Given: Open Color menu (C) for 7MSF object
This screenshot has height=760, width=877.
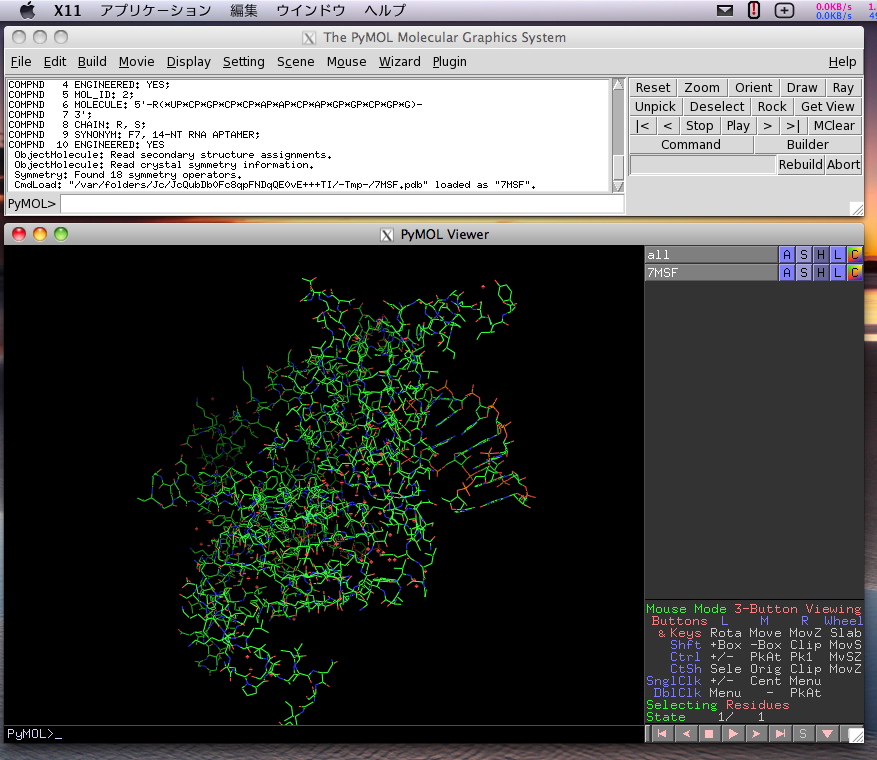Looking at the screenshot, I should (855, 272).
